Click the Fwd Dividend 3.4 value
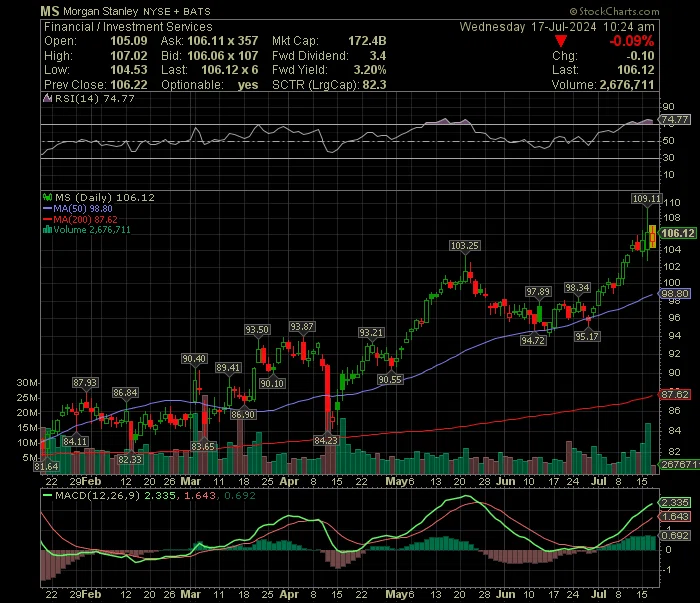The image size is (700, 603). [x=378, y=56]
